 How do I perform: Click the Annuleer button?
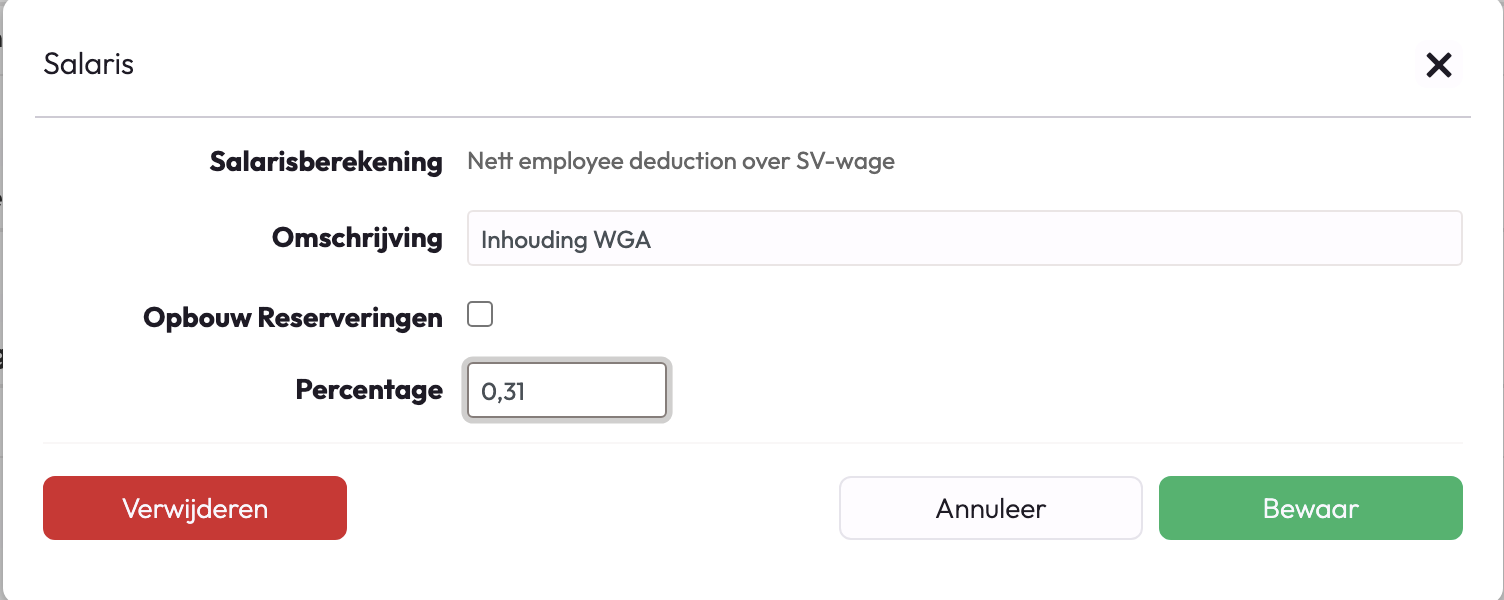[990, 508]
